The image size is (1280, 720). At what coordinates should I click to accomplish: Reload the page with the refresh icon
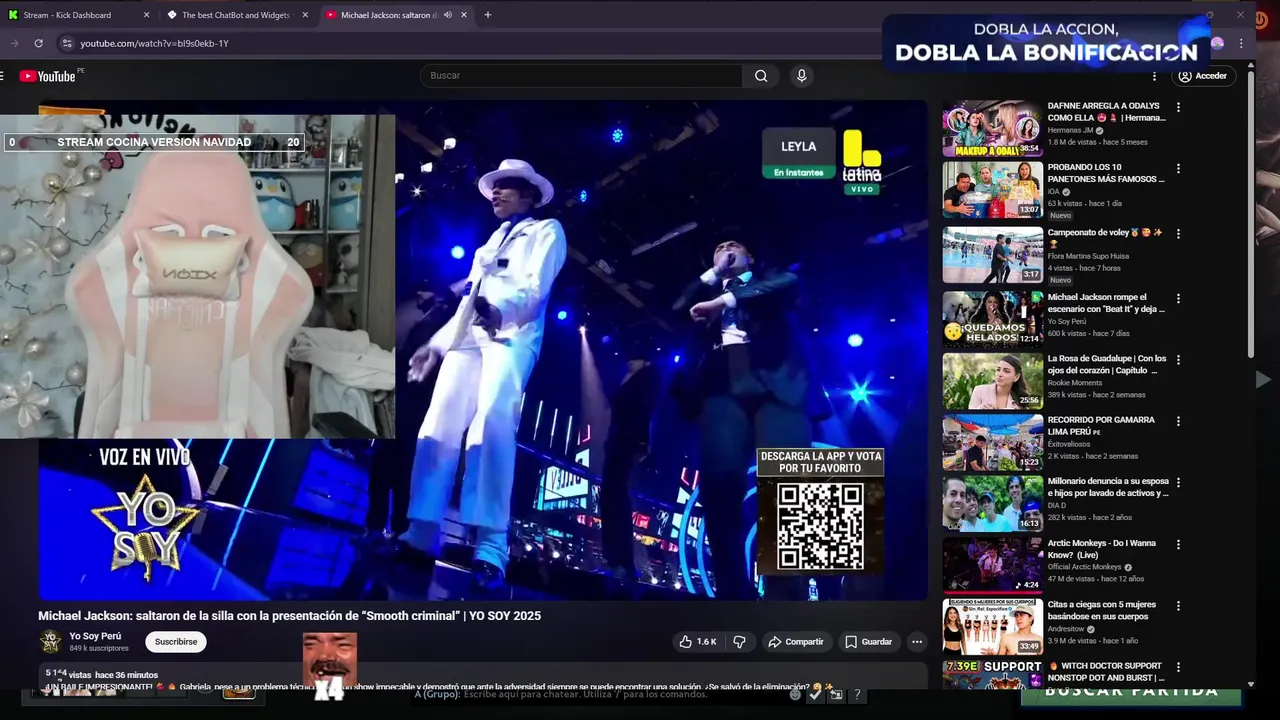[38, 43]
